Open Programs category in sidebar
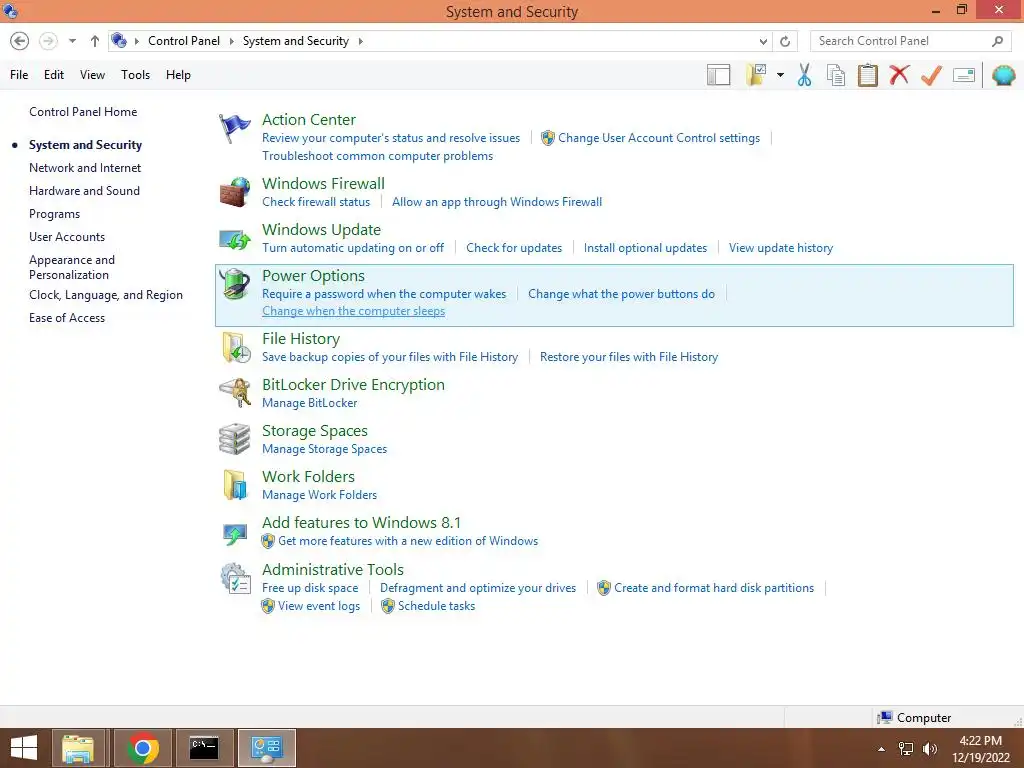This screenshot has height=768, width=1024. (x=54, y=214)
